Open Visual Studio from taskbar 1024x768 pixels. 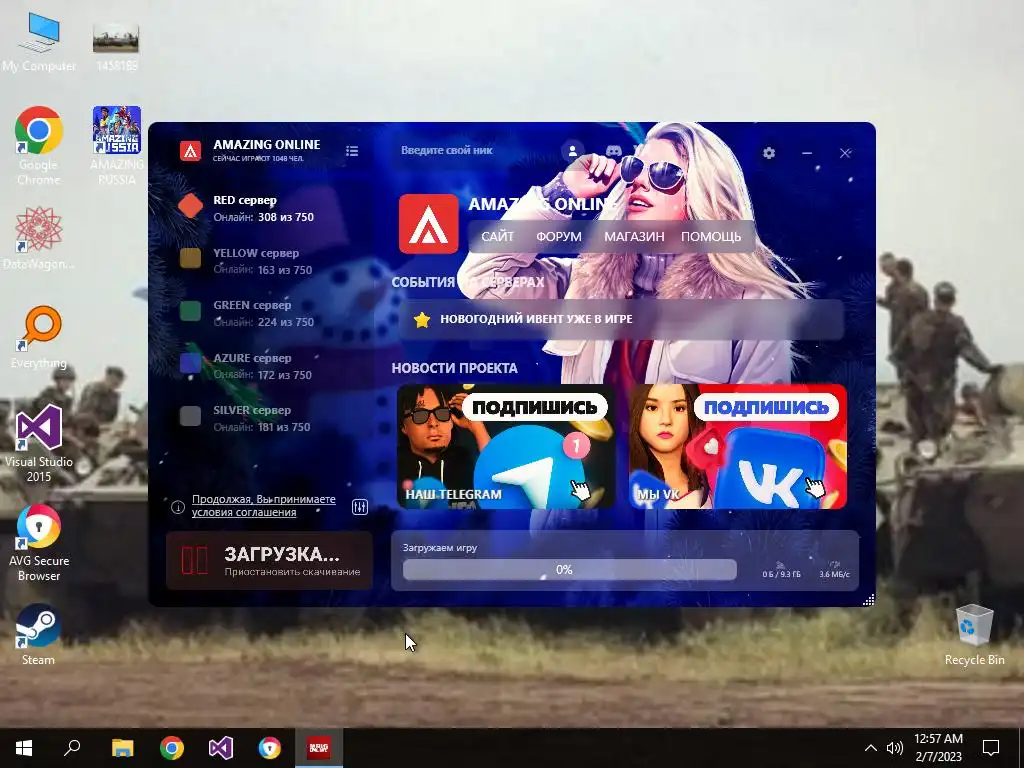click(221, 748)
